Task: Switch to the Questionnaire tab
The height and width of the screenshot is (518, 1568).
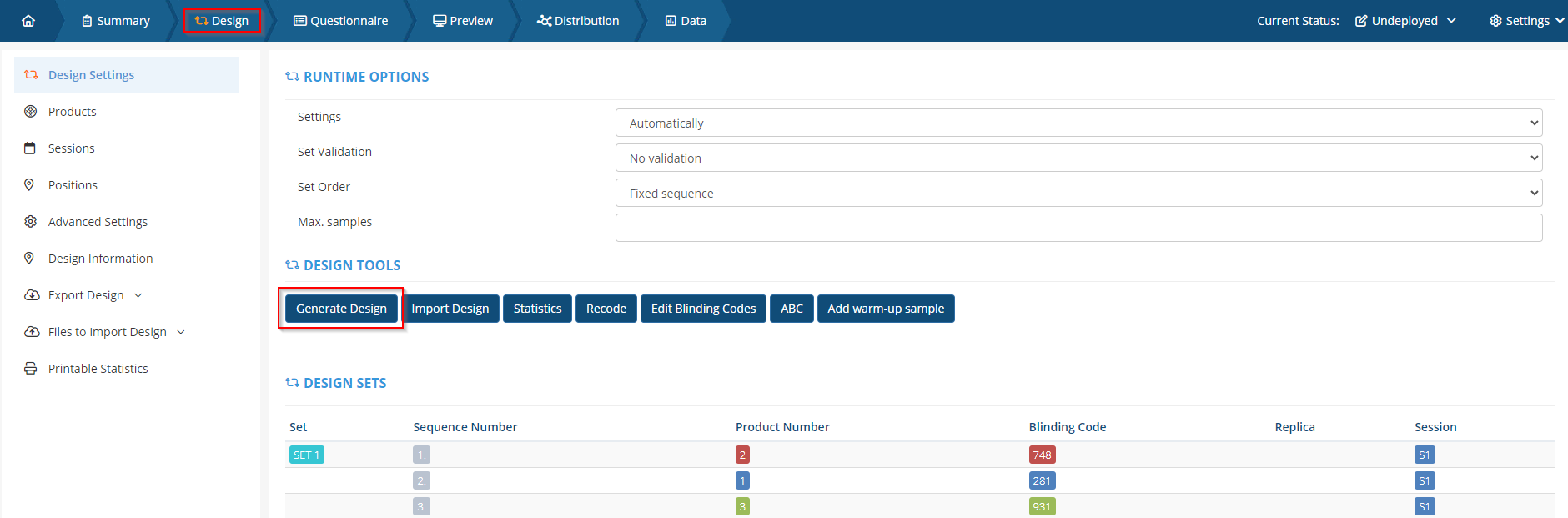Action: pos(340,21)
